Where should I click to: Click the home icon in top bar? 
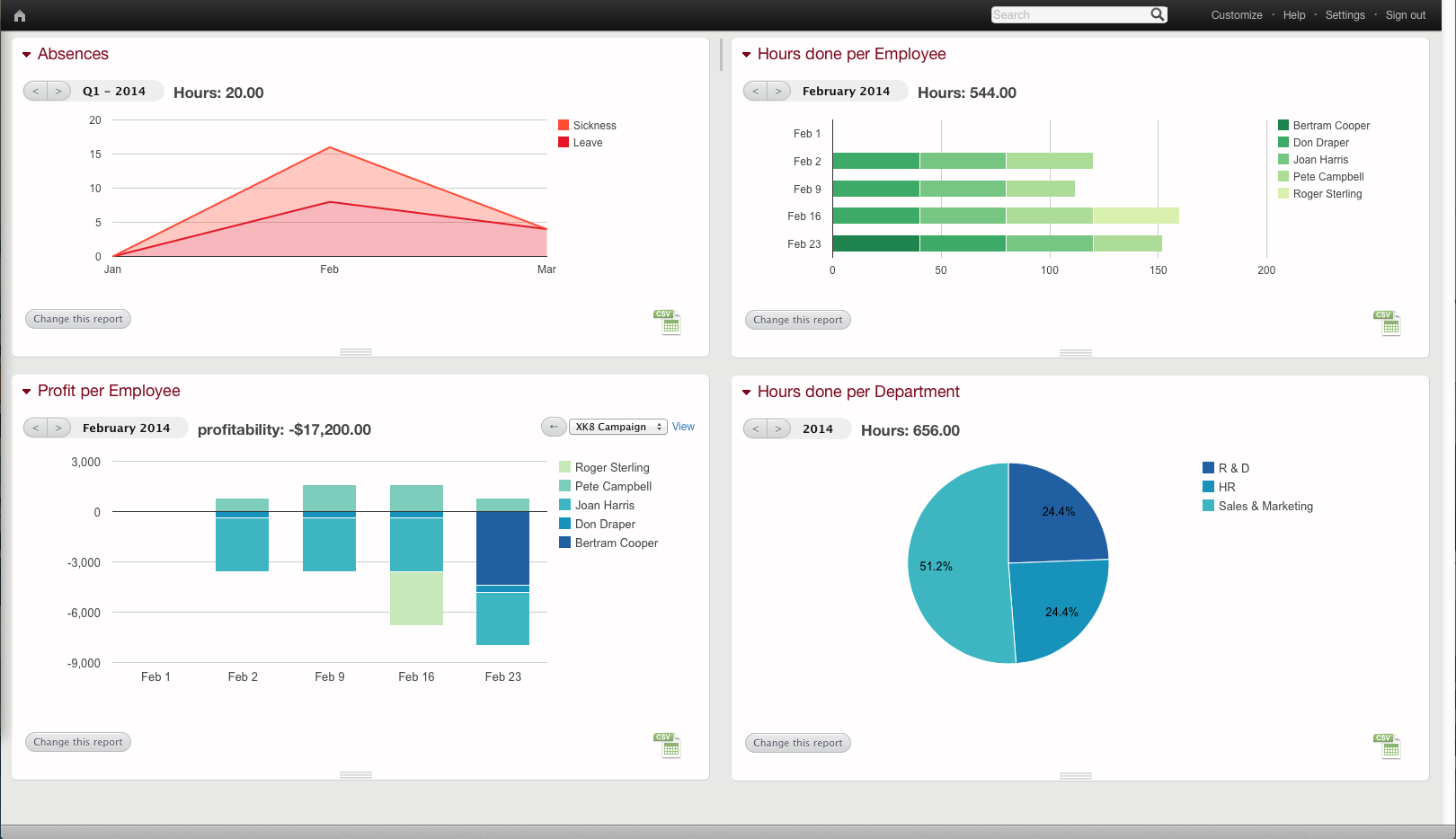20,15
